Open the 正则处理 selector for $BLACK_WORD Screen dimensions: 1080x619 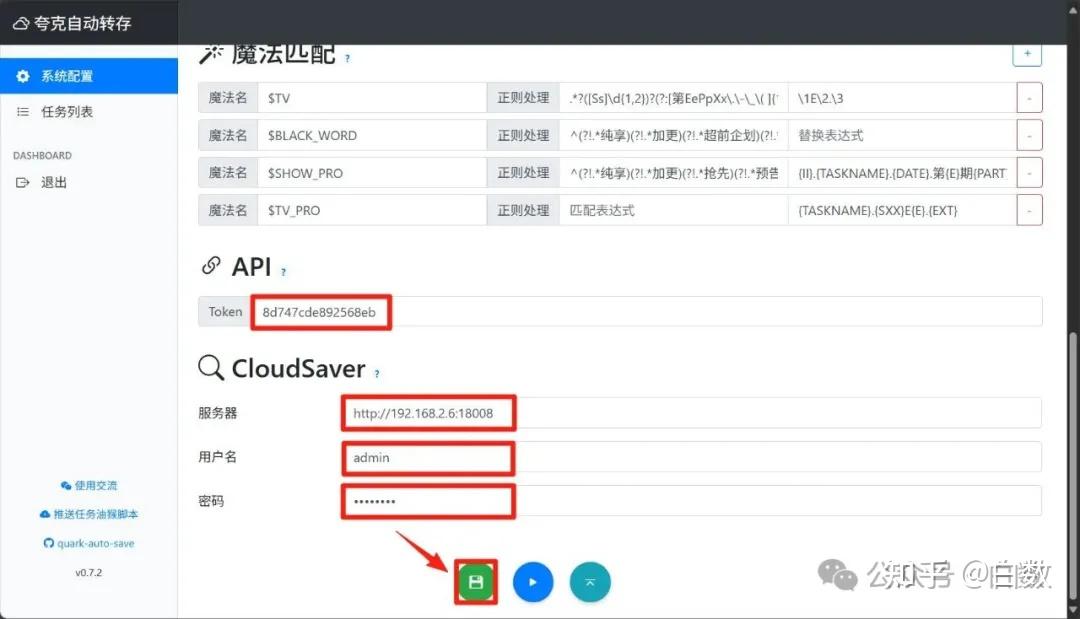tap(522, 134)
